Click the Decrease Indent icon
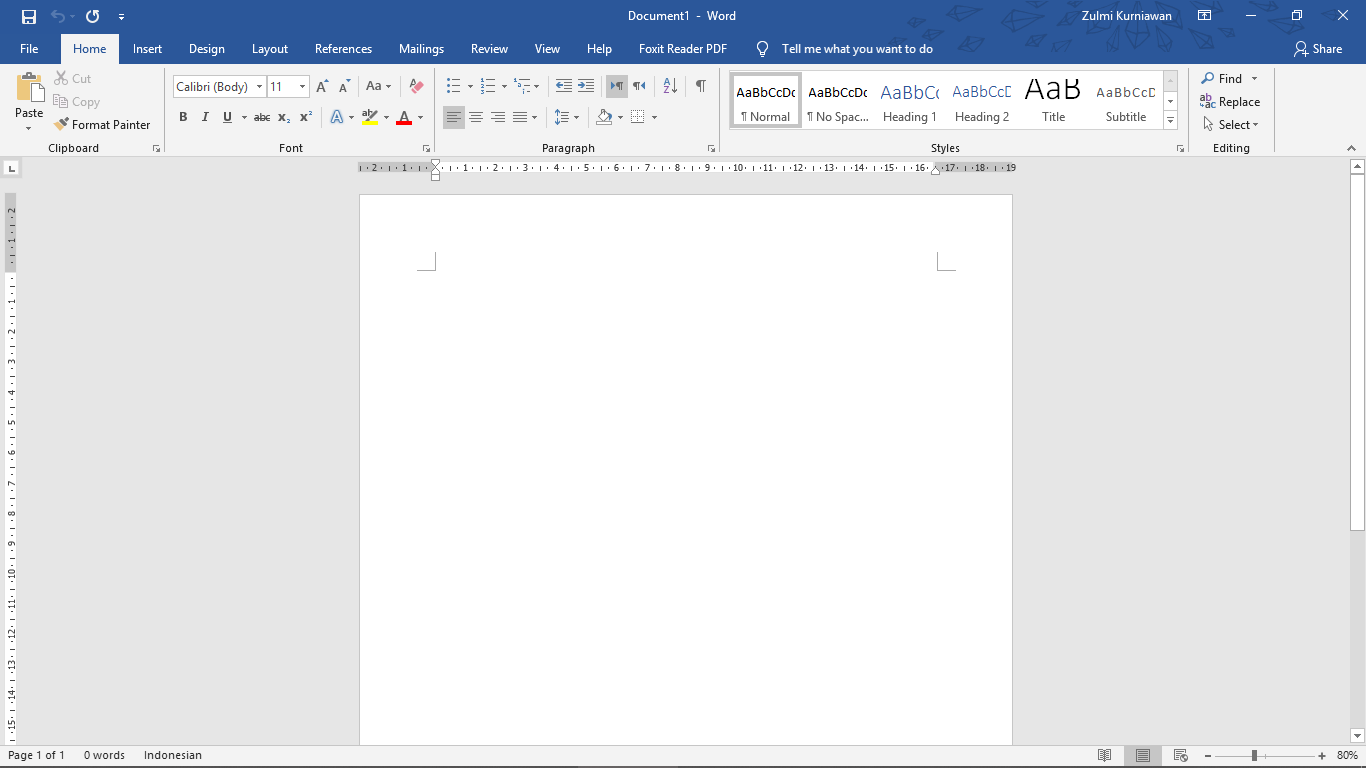This screenshot has height=768, width=1366. (564, 86)
